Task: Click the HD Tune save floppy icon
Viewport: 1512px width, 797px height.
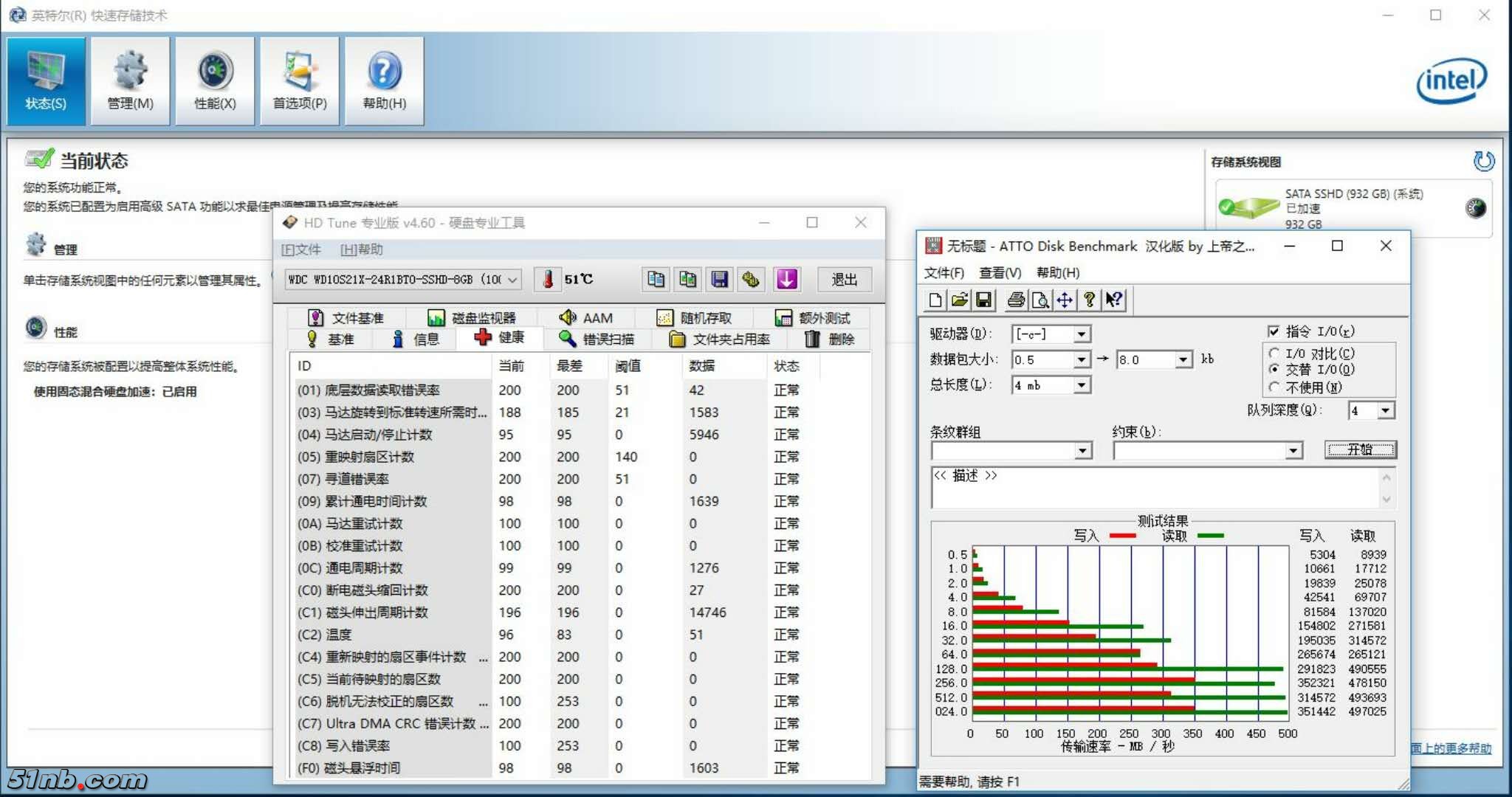Action: click(x=719, y=280)
